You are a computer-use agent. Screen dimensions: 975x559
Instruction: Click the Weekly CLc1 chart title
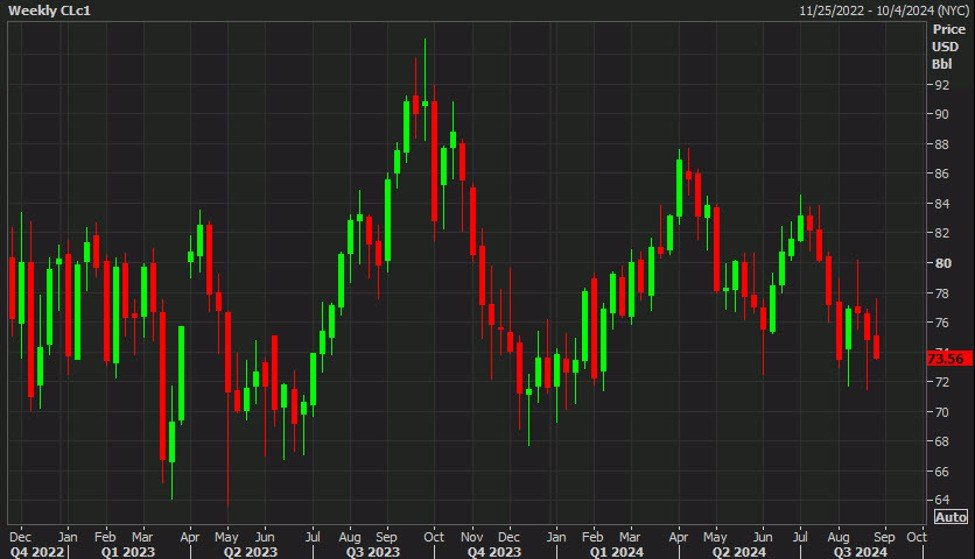pos(45,9)
